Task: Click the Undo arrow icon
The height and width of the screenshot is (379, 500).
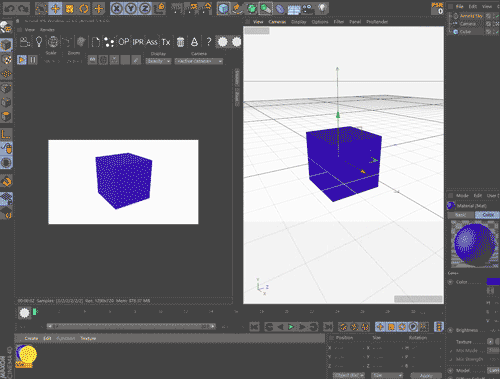Action: (x=9, y=8)
